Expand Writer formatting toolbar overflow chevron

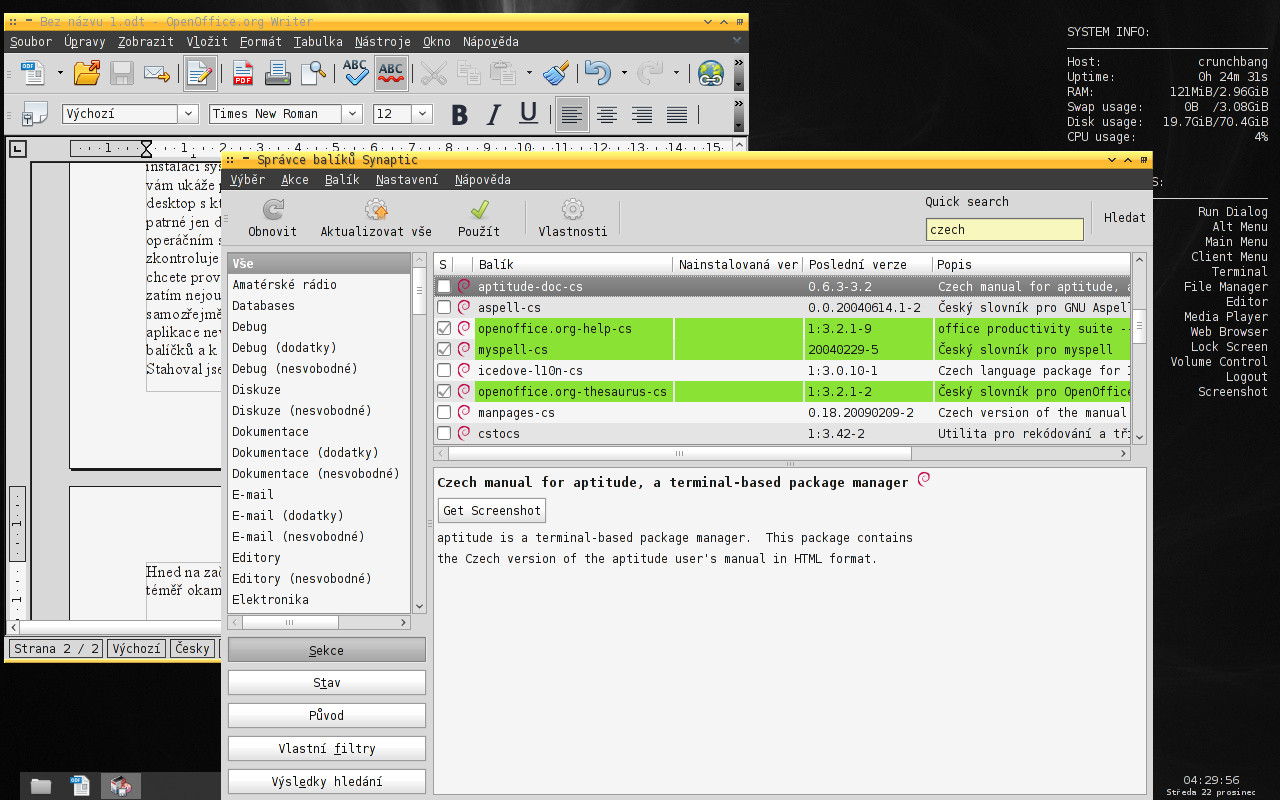pyautogui.click(x=739, y=106)
